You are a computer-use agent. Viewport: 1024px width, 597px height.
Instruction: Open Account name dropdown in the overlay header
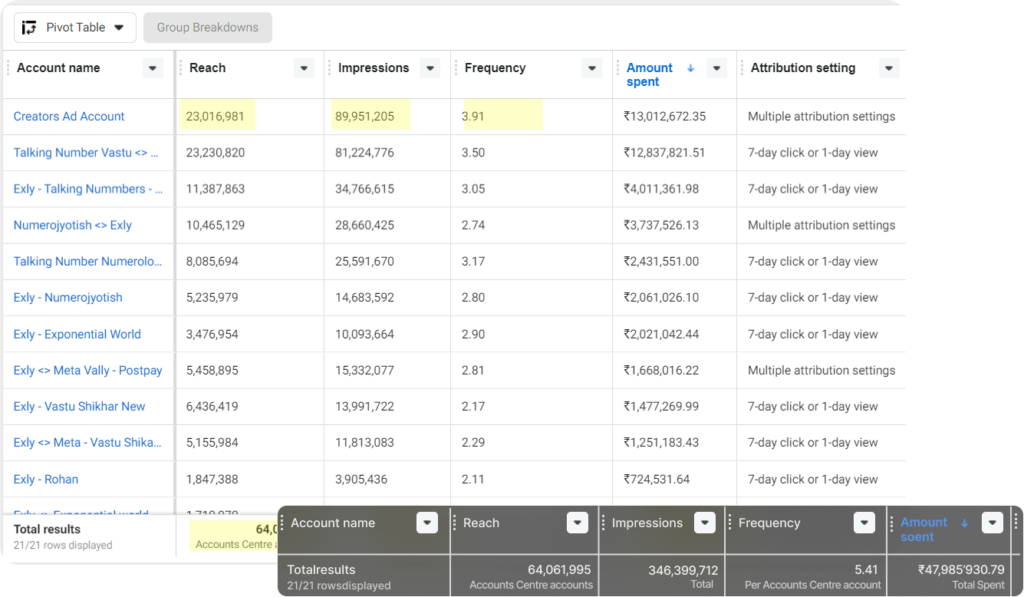point(427,523)
